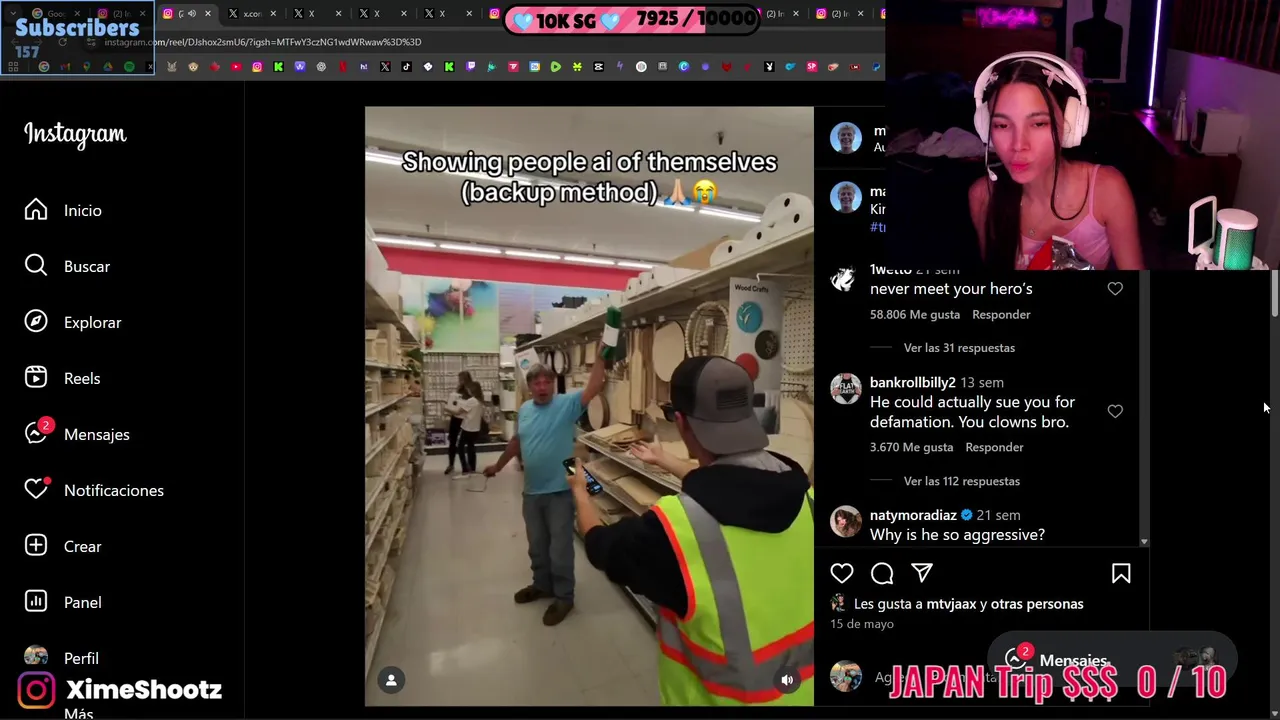Click the page's right vertical scrollbar thumb
The image size is (1280, 720).
1274,294
